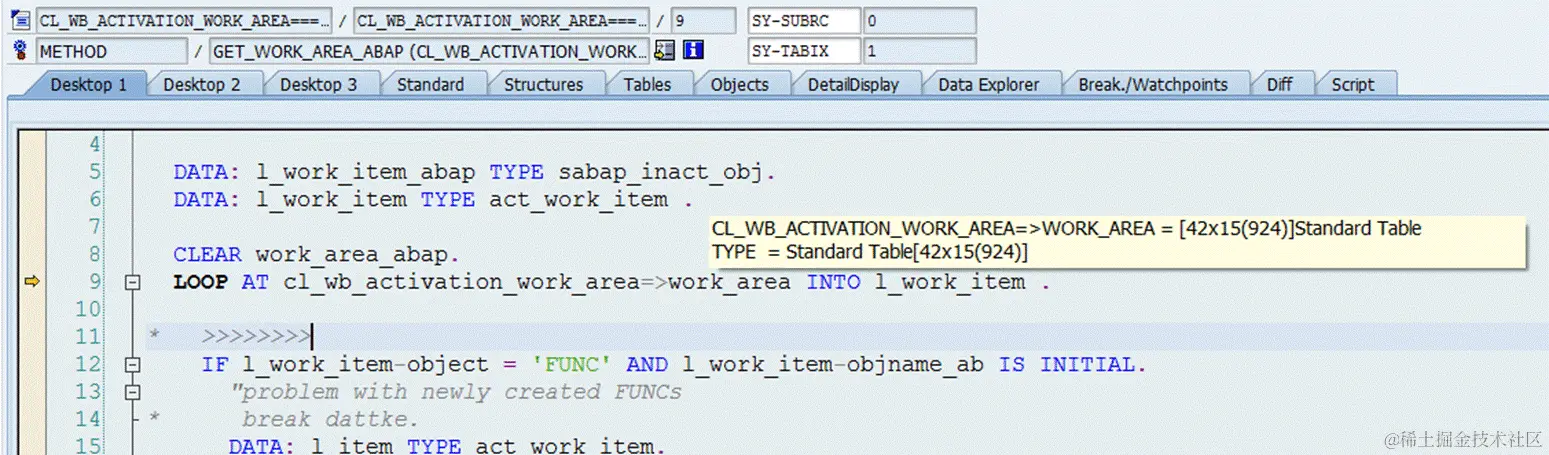Image resolution: width=1549 pixels, height=455 pixels.
Task: Click l_work_item-objname_ab on line 12
Action: click(x=833, y=365)
